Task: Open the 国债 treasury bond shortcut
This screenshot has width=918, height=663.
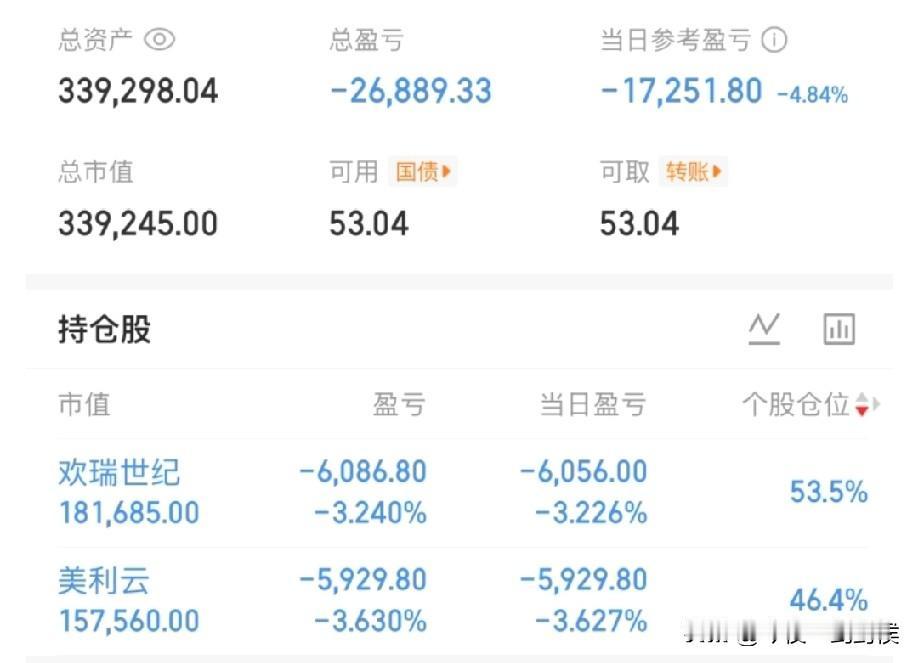Action: 421,172
